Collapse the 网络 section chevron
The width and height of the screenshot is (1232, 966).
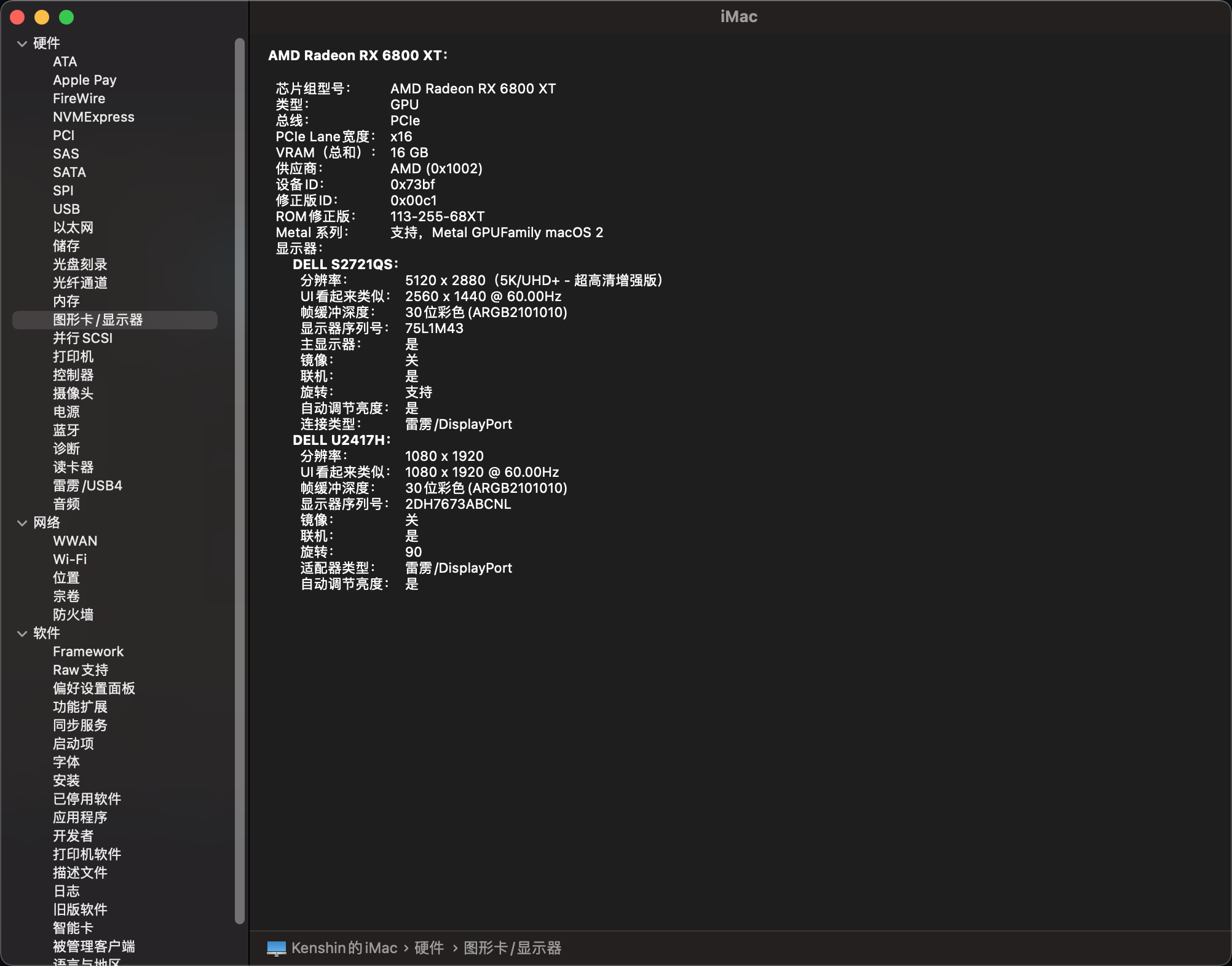pos(22,523)
